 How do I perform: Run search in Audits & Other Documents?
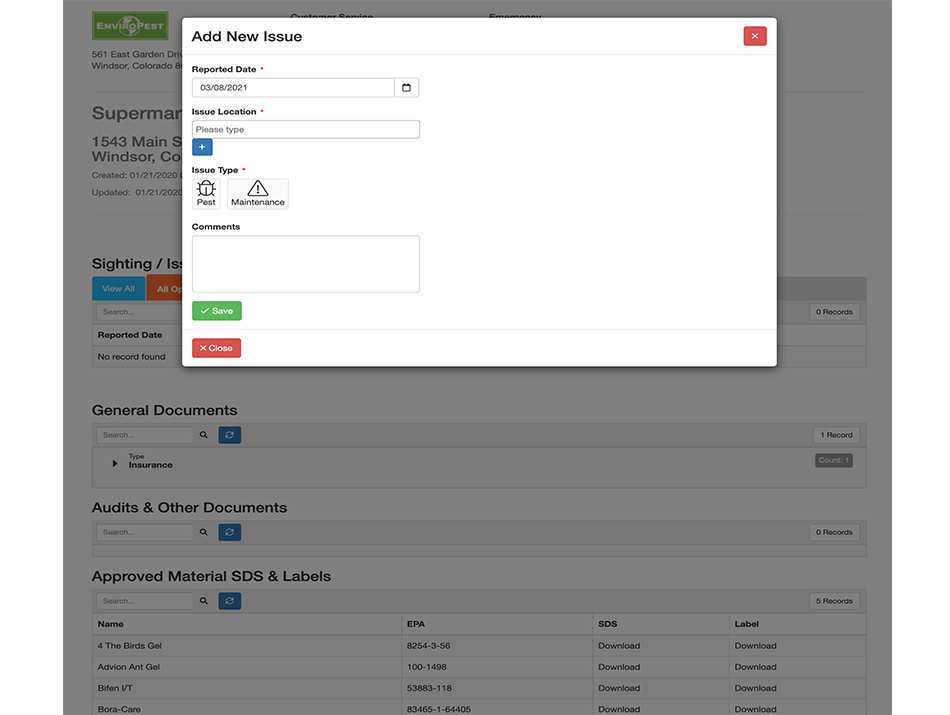click(204, 532)
